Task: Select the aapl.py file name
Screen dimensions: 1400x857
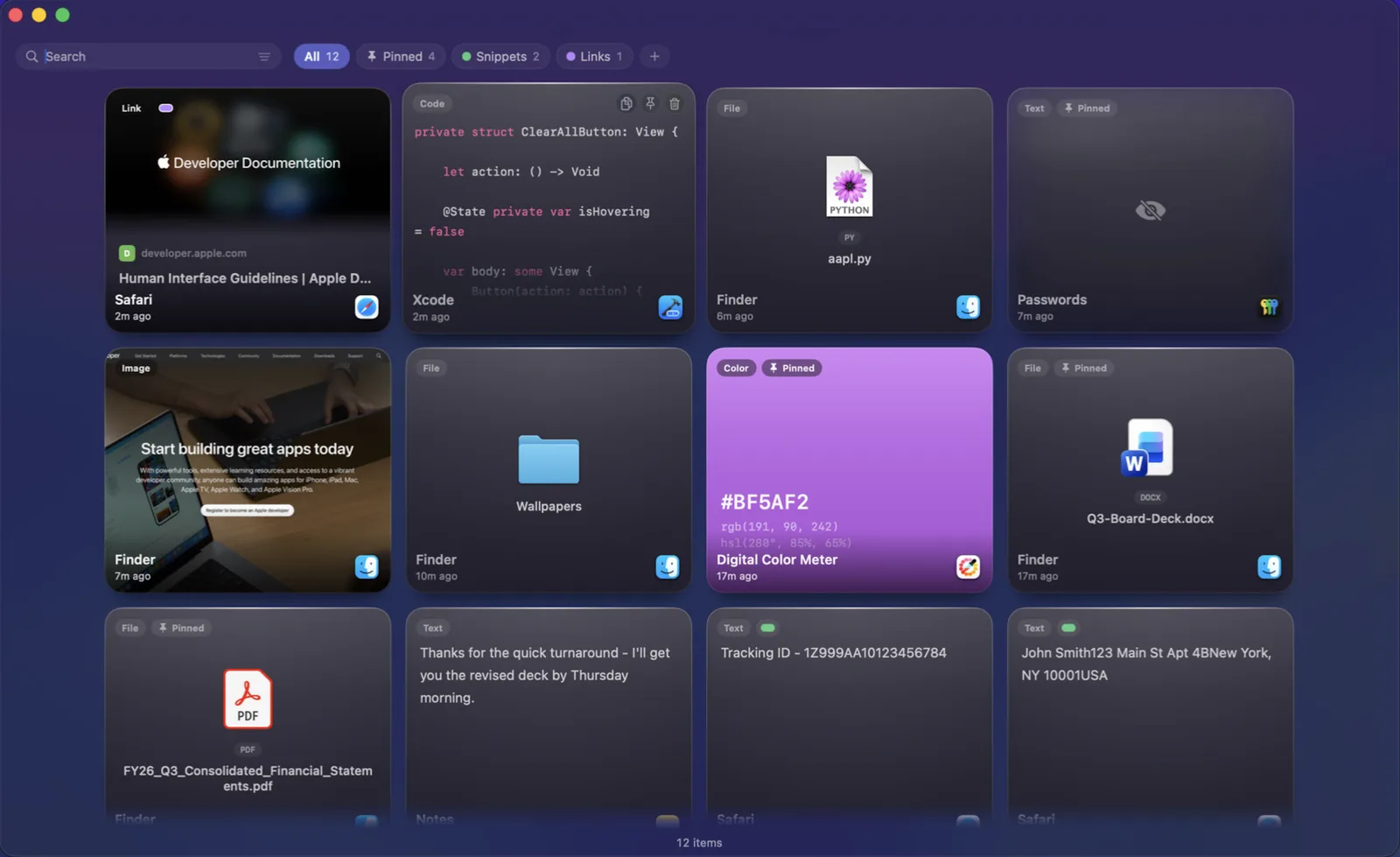Action: click(x=850, y=259)
